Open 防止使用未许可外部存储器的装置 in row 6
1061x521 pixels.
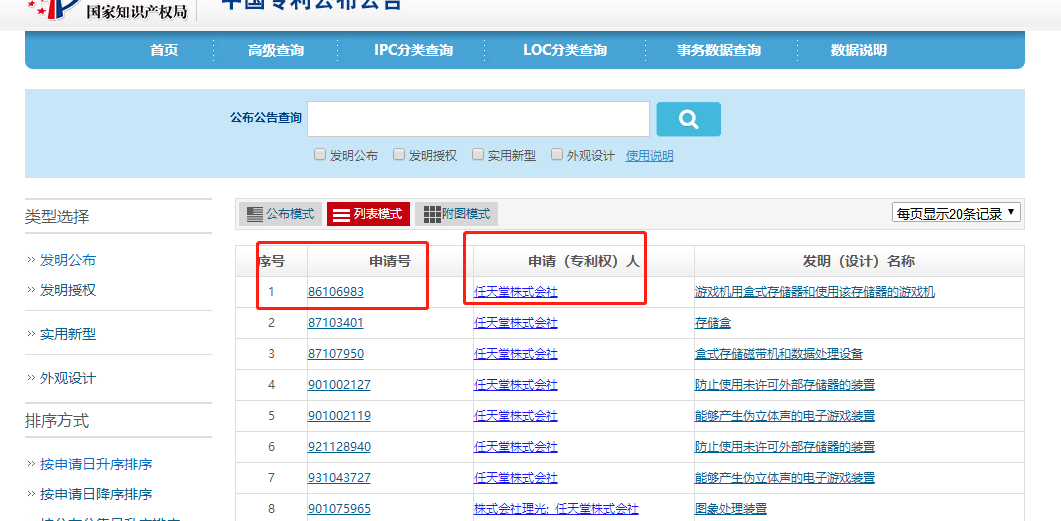785,447
